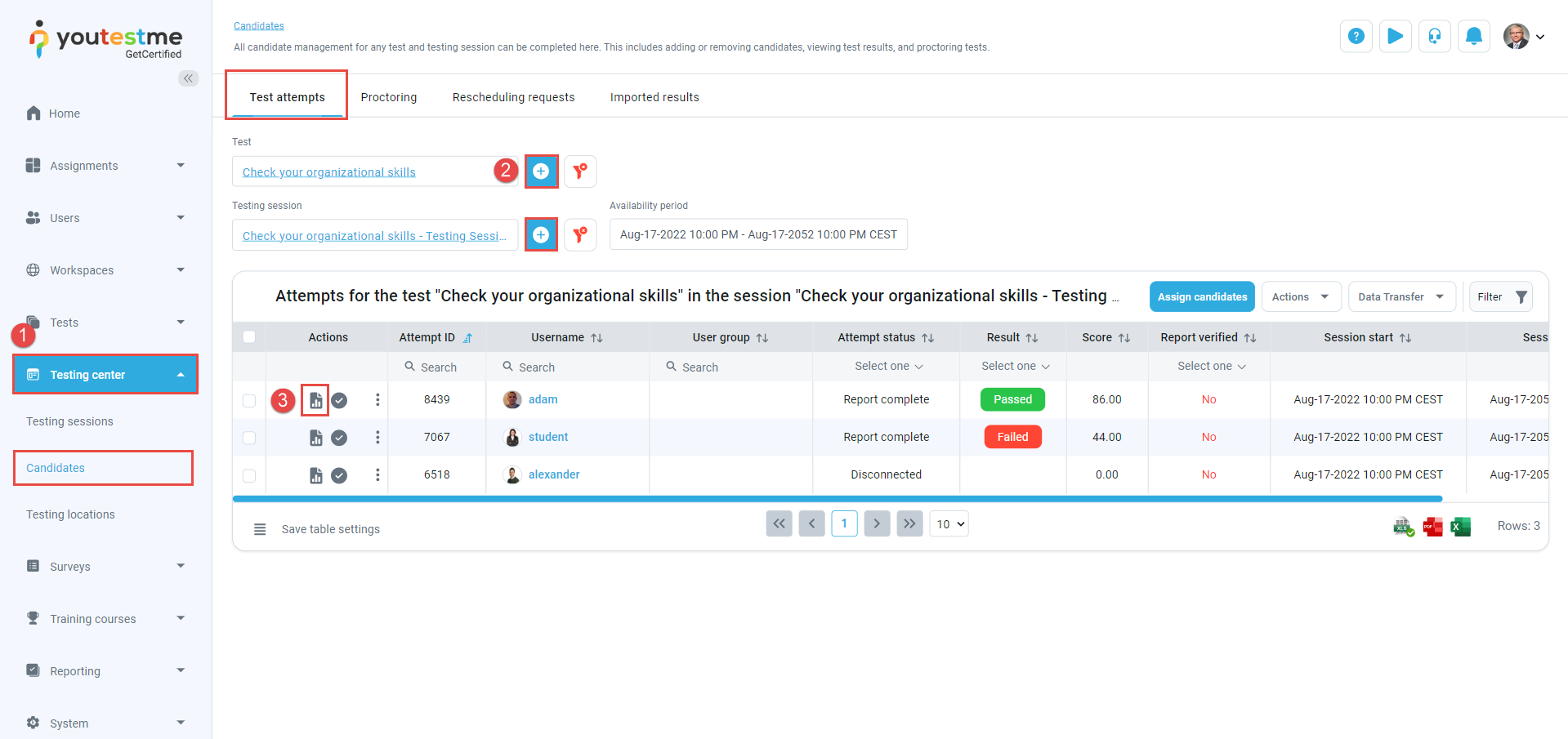1568x739 pixels.
Task: Click the Username search field
Action: [568, 367]
